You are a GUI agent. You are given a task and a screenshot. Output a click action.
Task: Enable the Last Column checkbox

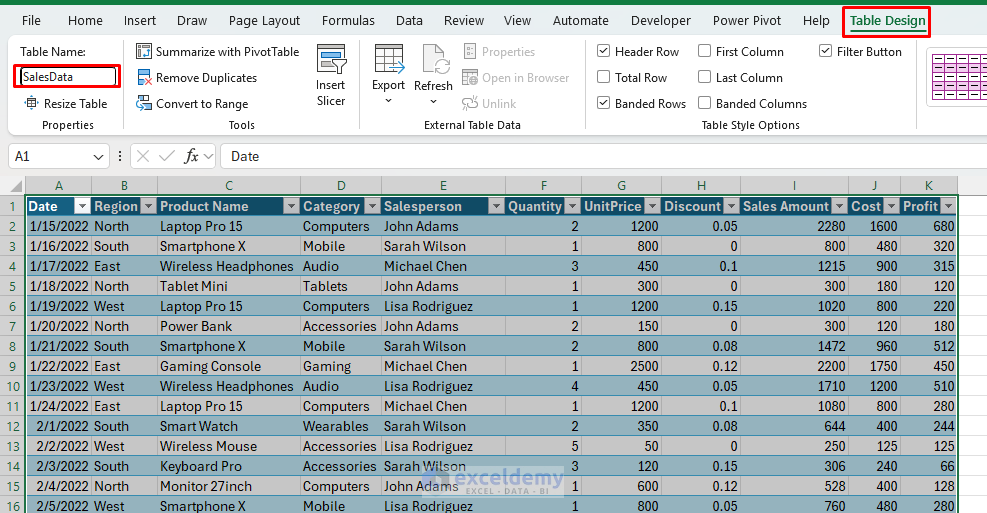pos(704,77)
